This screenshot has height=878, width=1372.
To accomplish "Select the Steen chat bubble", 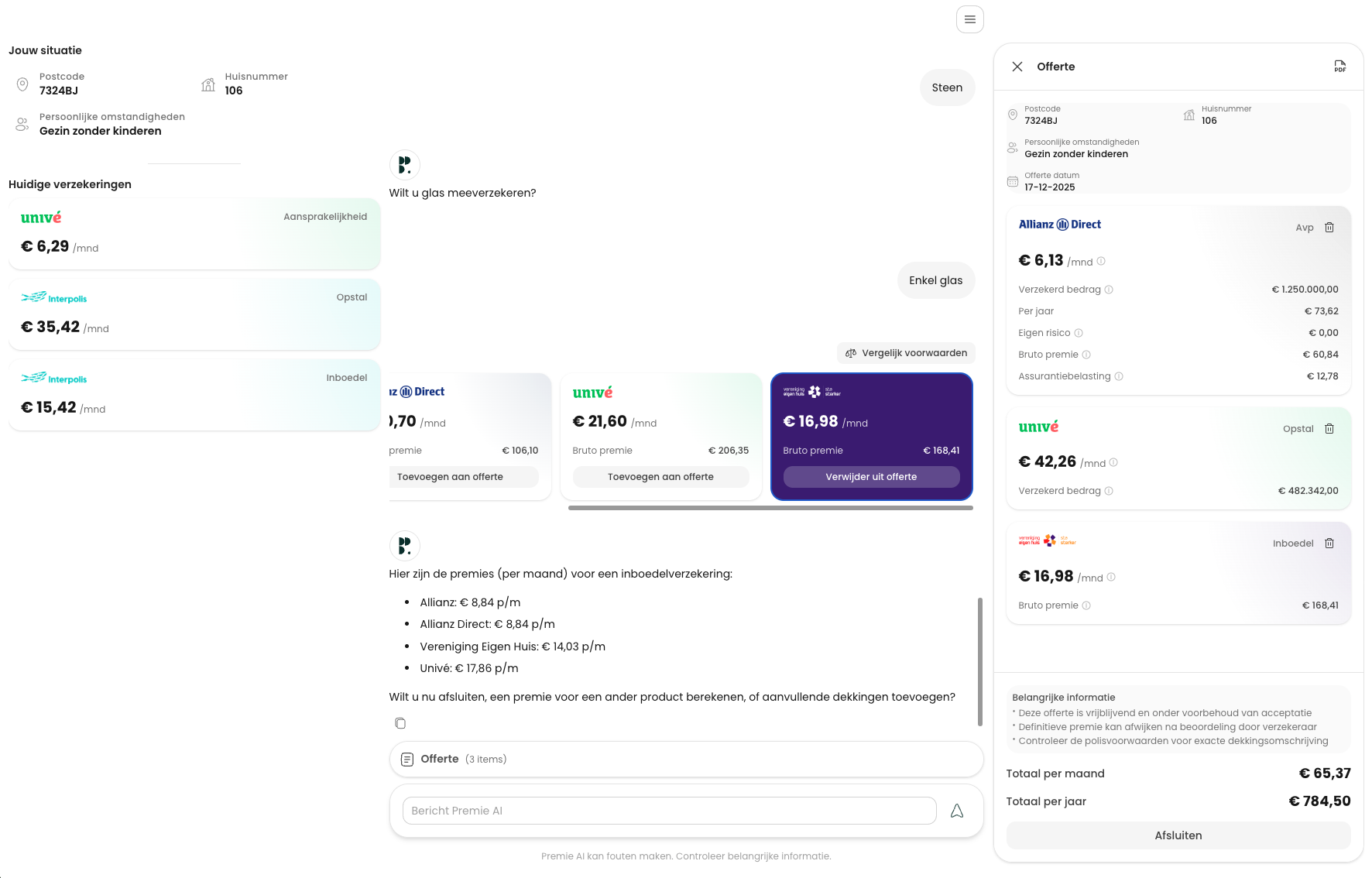I will click(947, 87).
